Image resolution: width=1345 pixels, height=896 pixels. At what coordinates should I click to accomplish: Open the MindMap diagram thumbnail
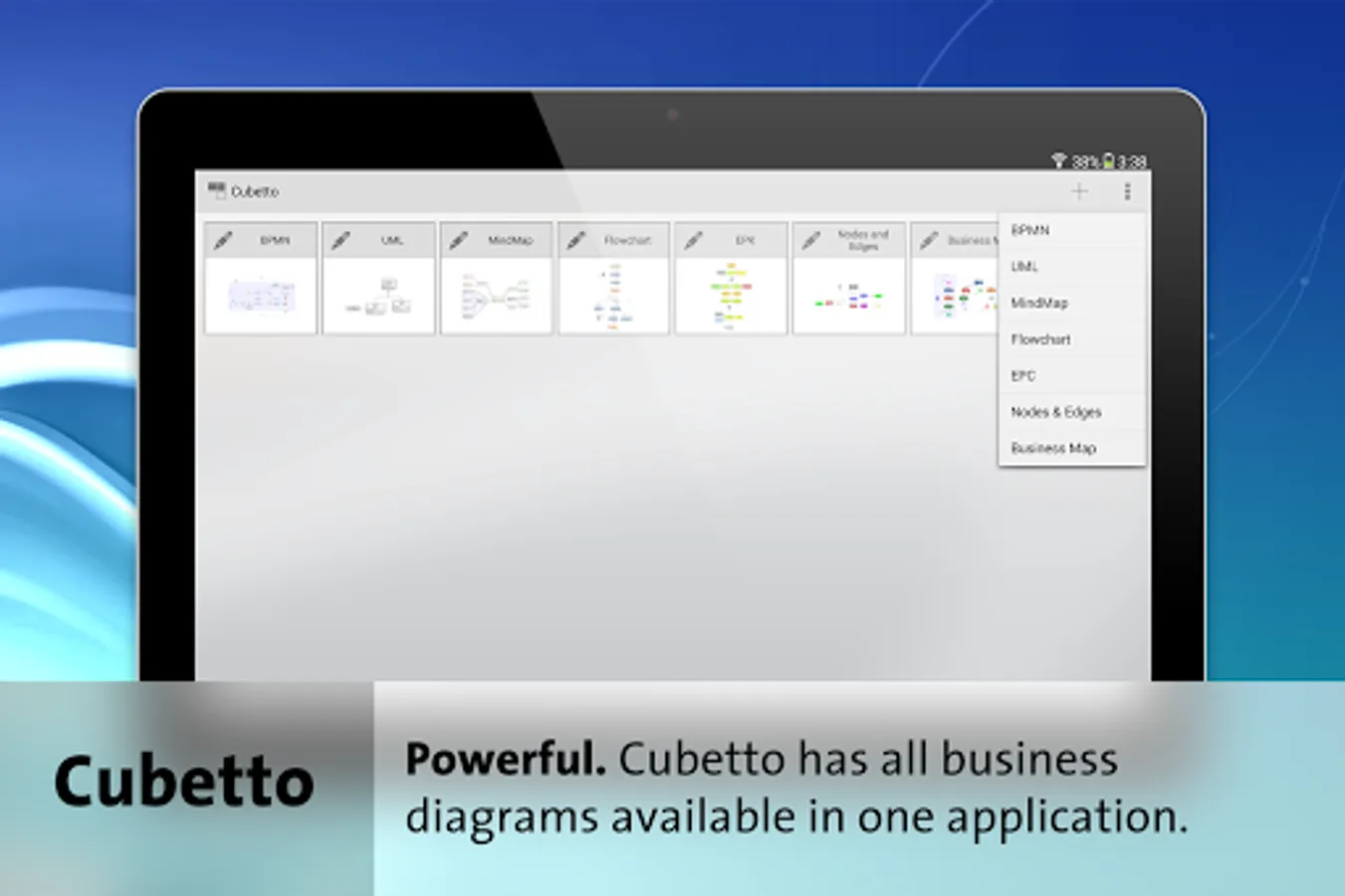(496, 296)
